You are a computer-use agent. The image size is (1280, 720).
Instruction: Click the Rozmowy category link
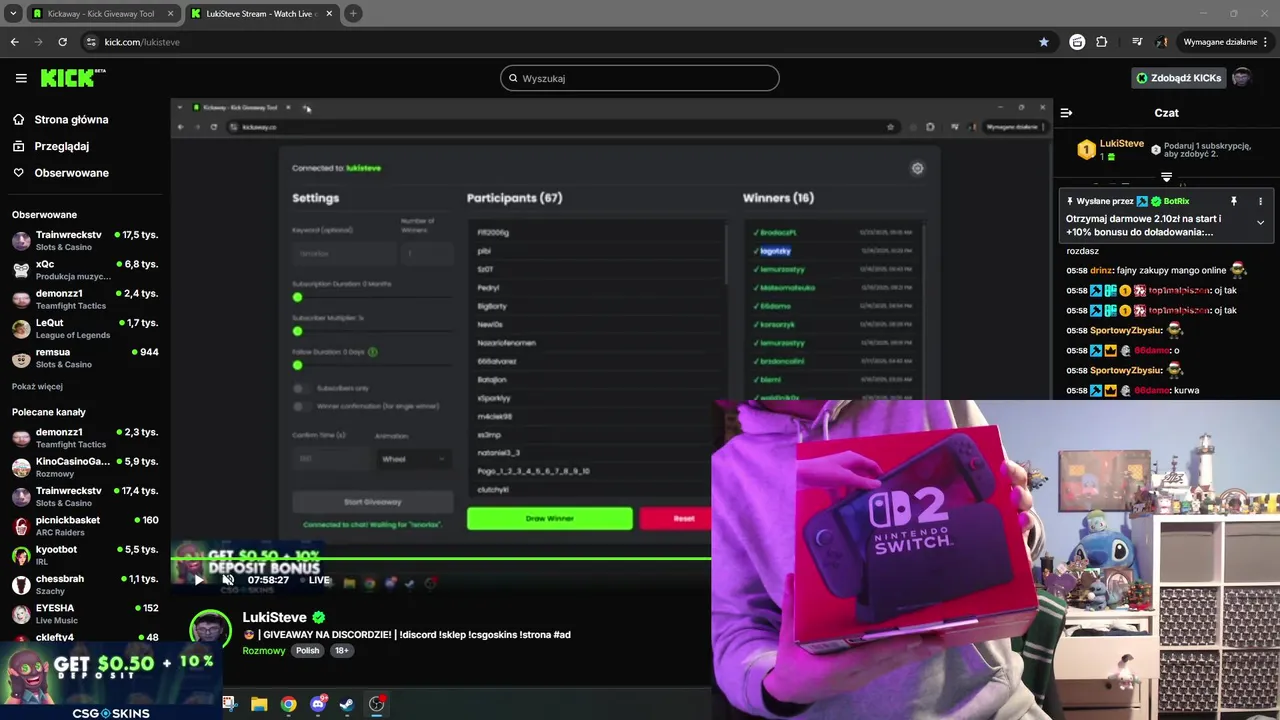coord(264,650)
